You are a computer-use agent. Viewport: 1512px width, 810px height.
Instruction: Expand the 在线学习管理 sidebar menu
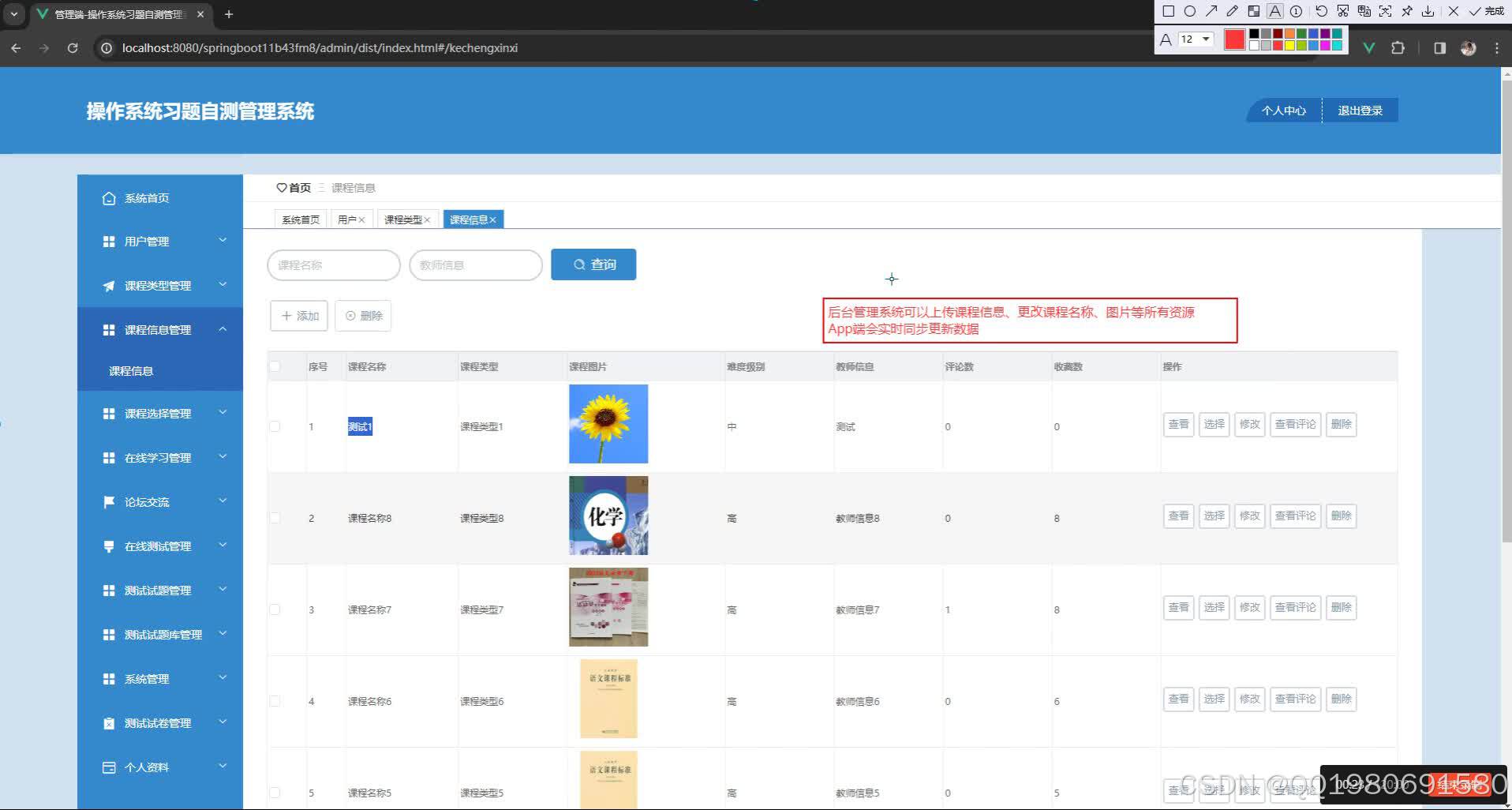[x=160, y=458]
